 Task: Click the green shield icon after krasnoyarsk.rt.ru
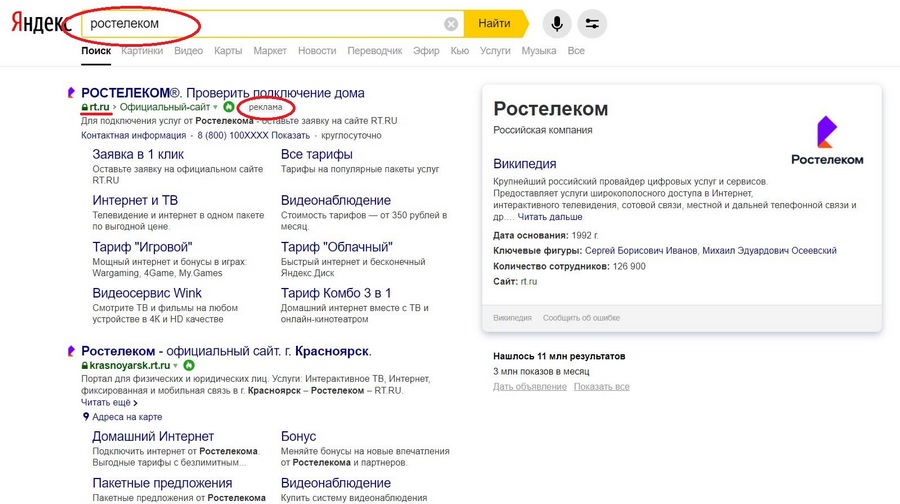click(189, 365)
